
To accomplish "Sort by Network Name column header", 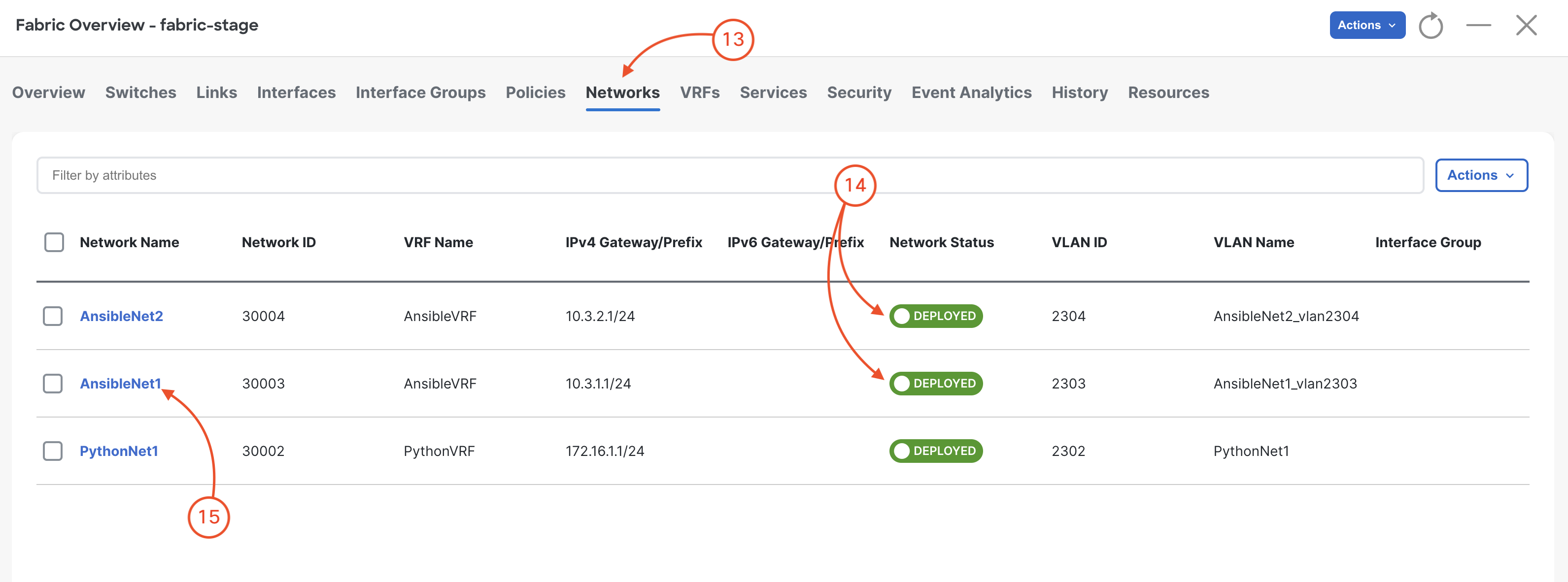I will 130,242.
